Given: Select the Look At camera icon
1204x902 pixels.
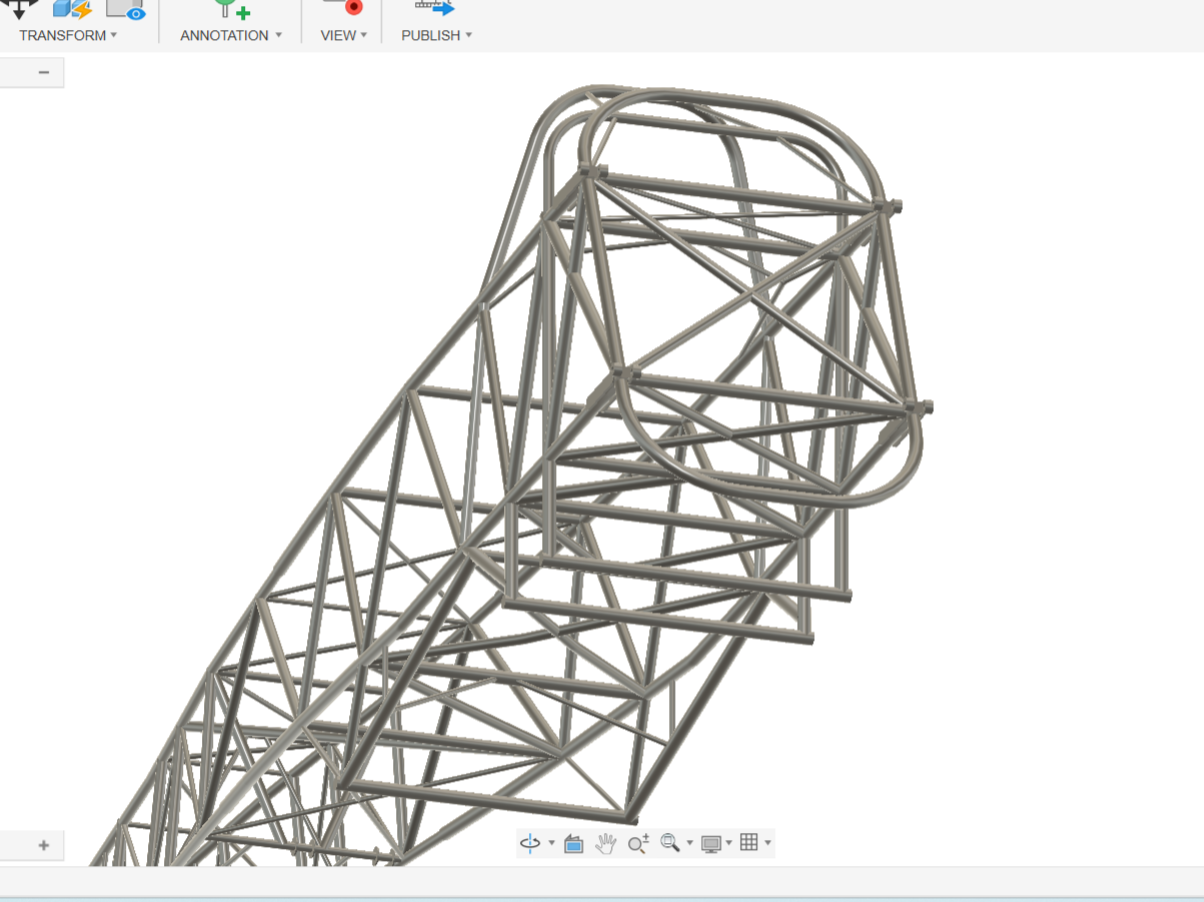Looking at the screenshot, I should click(573, 844).
